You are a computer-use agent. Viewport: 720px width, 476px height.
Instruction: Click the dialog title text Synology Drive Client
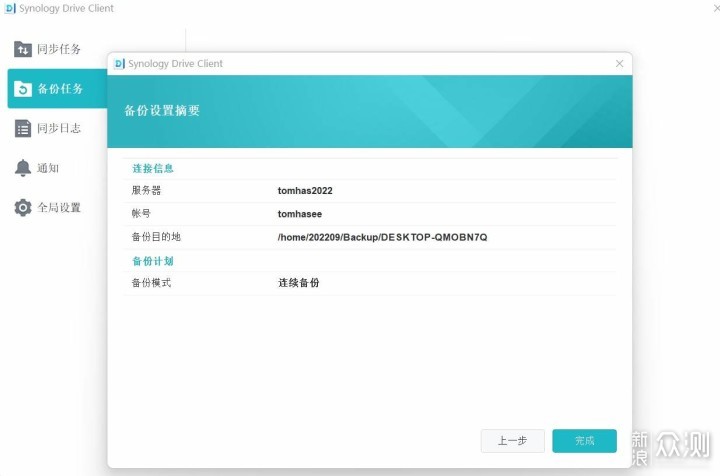175,63
